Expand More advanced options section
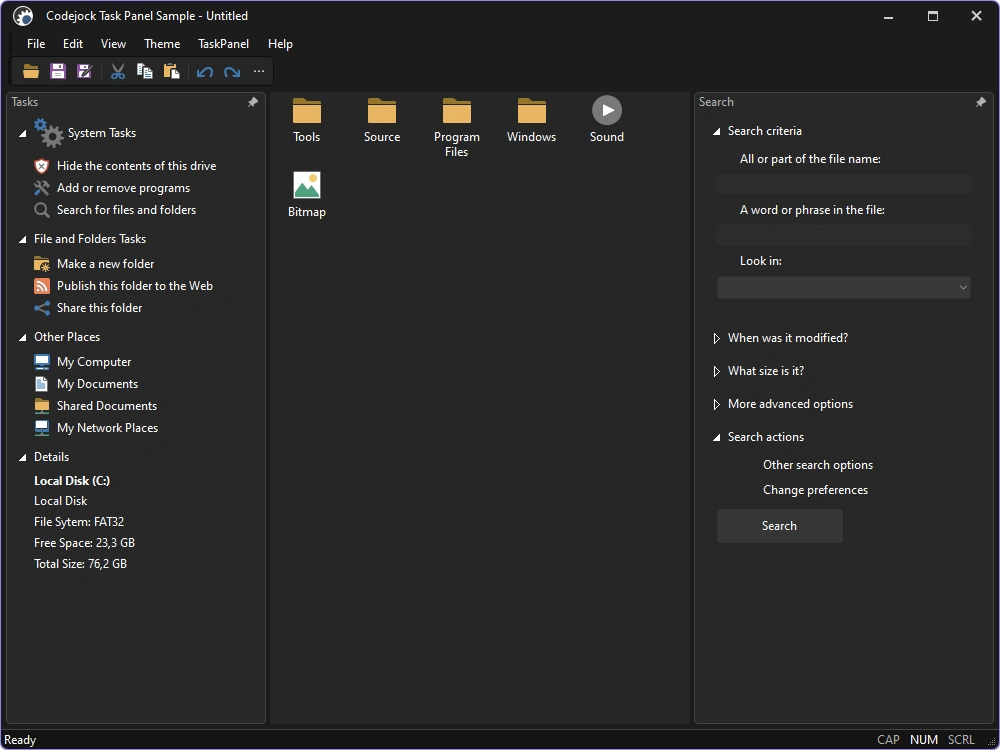Screen dimensions: 1000x750 coord(716,405)
